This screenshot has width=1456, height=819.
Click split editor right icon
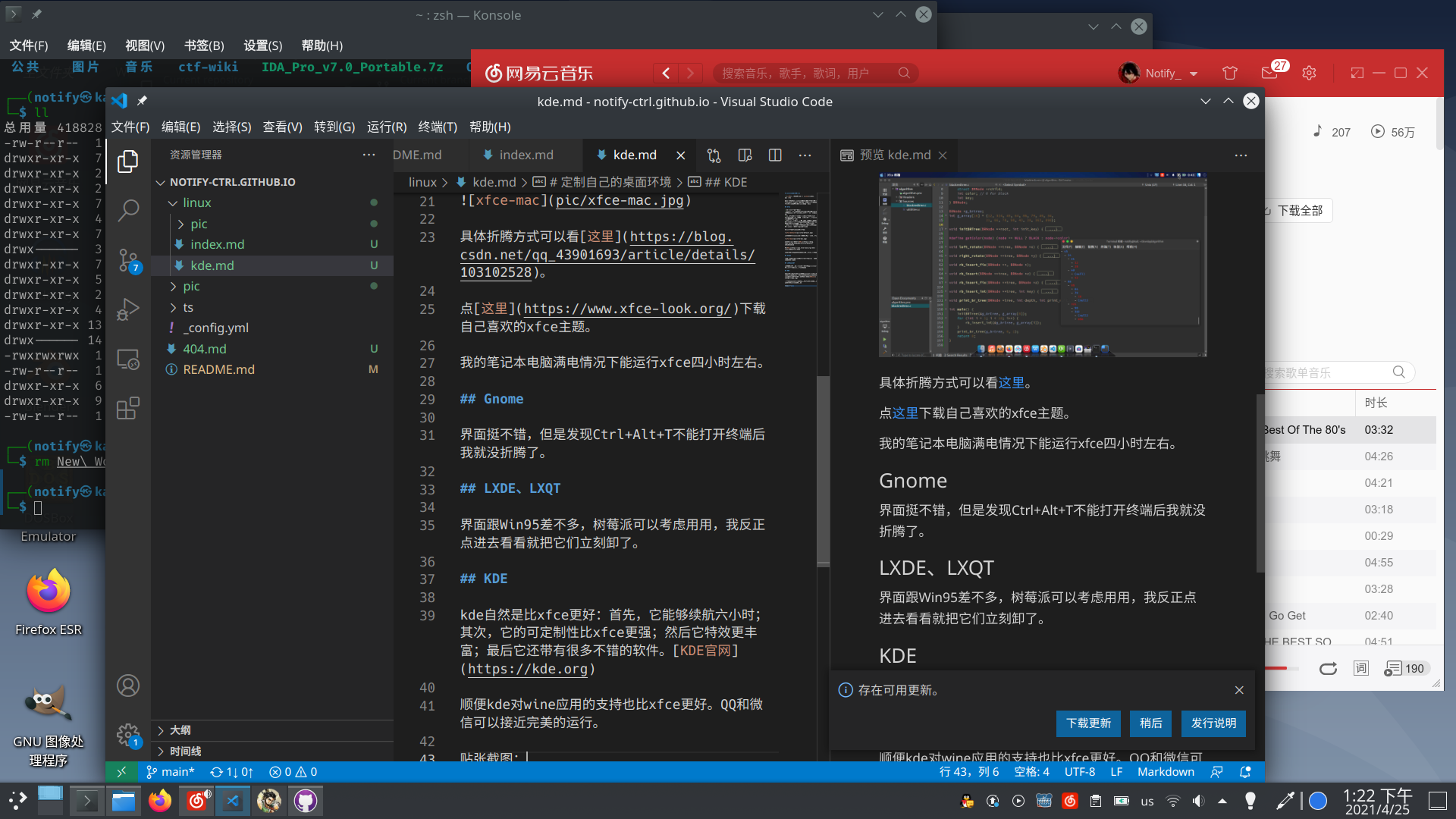775,155
